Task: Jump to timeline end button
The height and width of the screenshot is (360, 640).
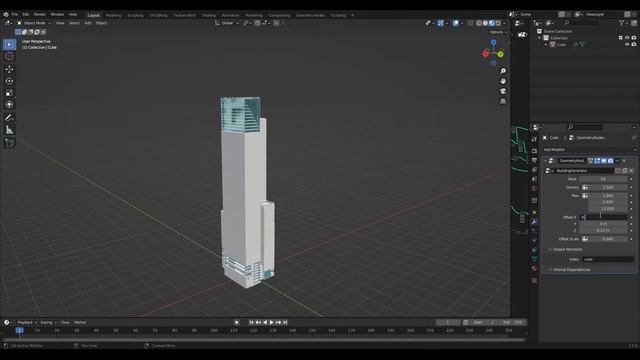Action: click(x=285, y=322)
